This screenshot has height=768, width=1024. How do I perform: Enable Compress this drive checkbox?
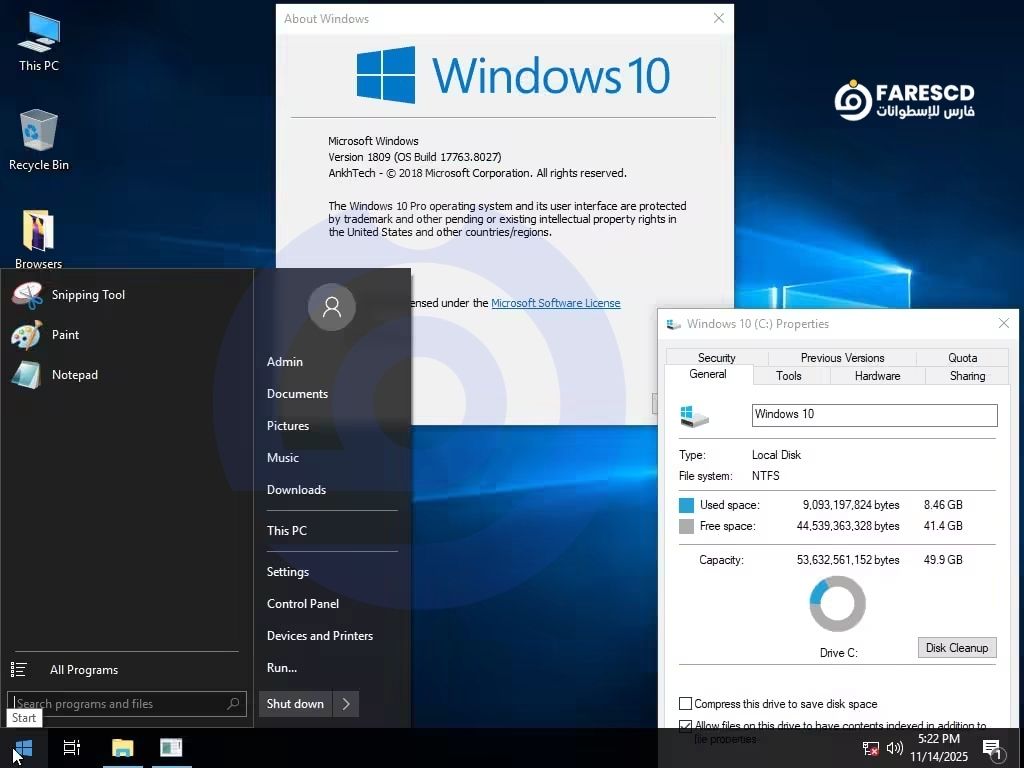(686, 704)
